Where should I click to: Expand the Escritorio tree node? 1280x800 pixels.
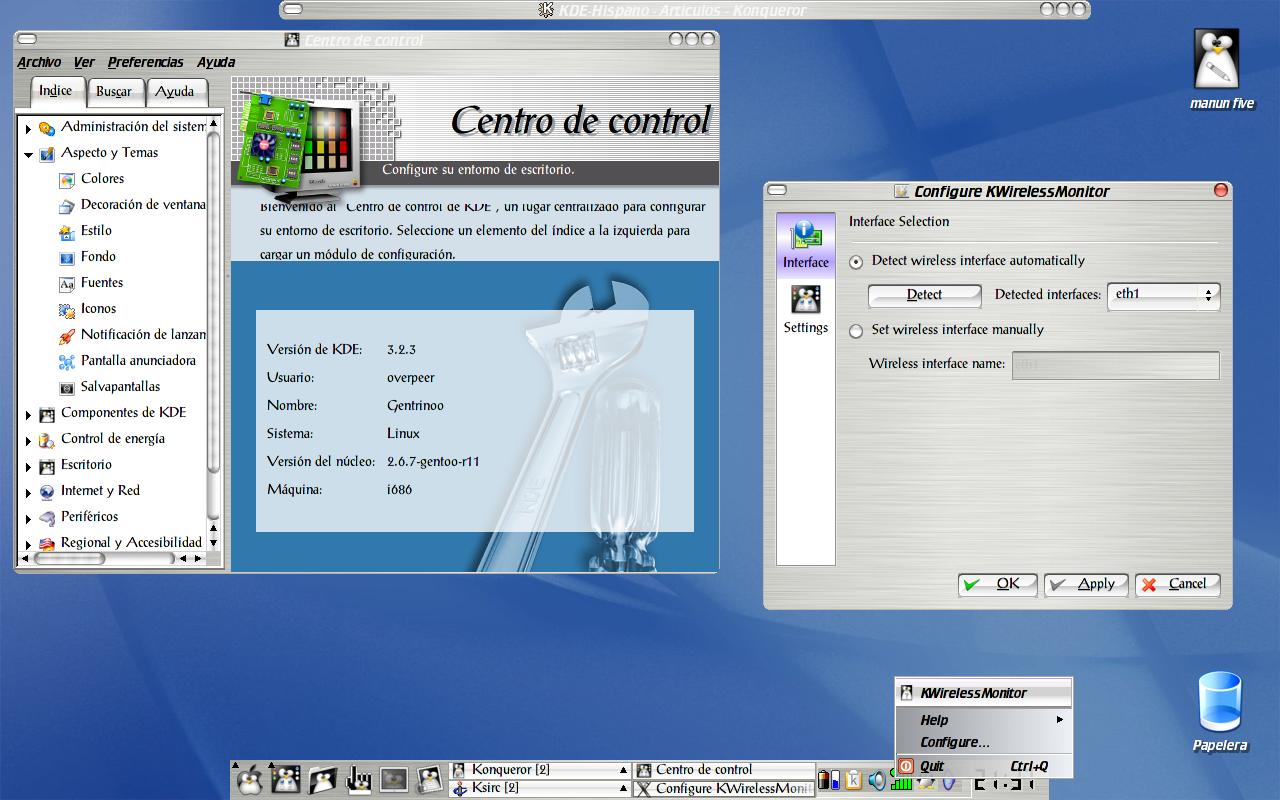[29, 467]
